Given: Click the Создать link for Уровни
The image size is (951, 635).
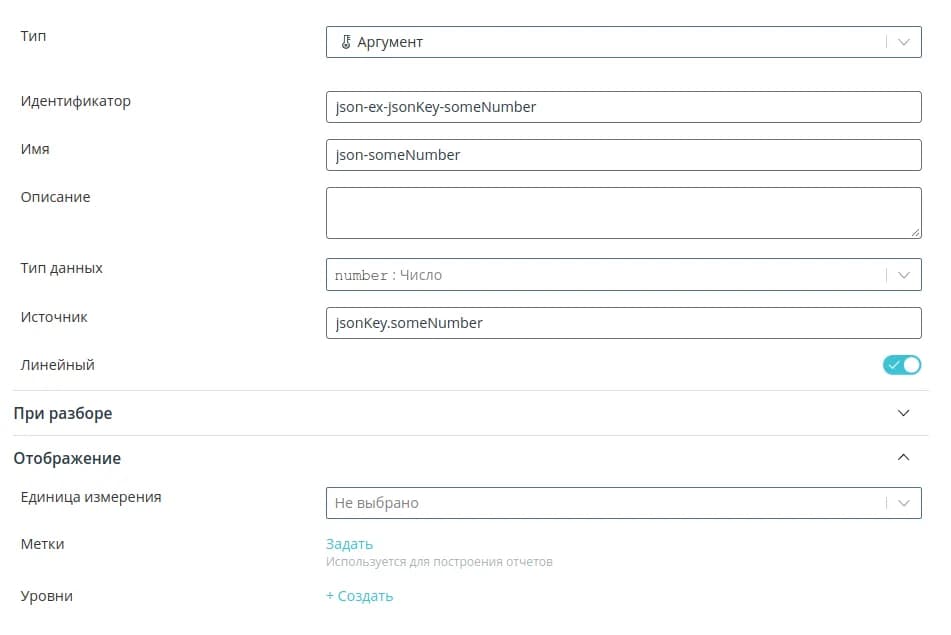Looking at the screenshot, I should pyautogui.click(x=366, y=596).
